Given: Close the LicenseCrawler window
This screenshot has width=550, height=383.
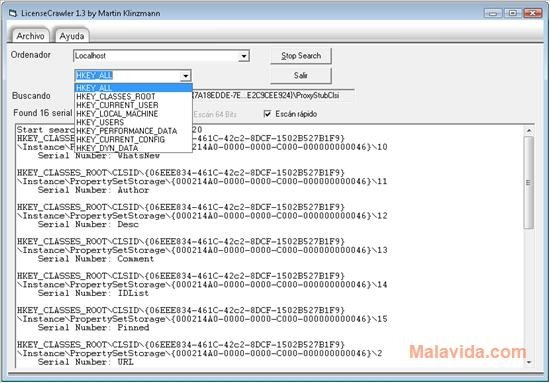Looking at the screenshot, I should coord(533,13).
